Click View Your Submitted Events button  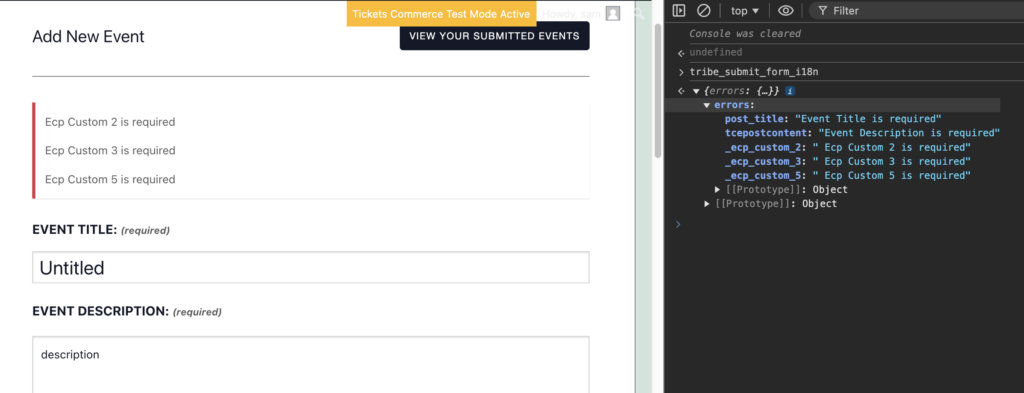[x=494, y=36]
